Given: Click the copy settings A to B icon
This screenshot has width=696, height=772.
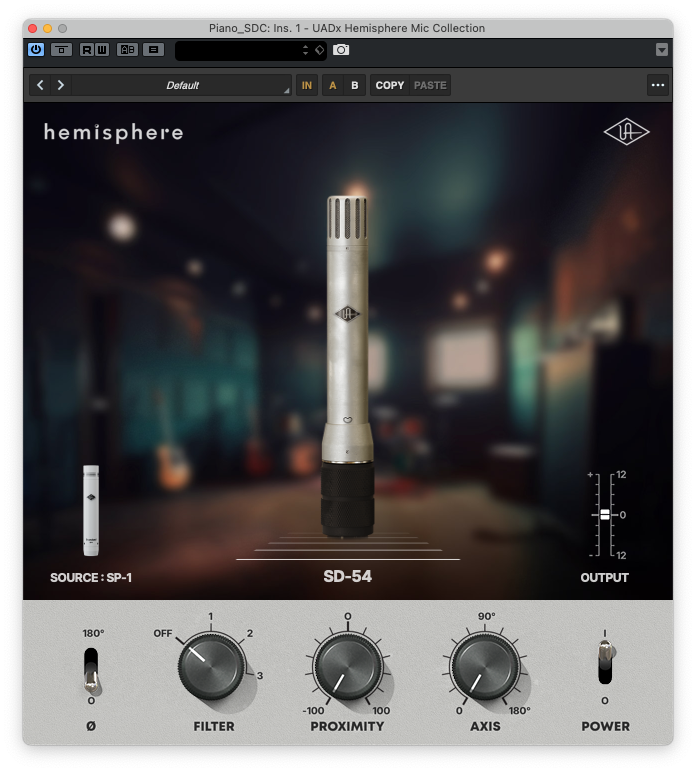Looking at the screenshot, I should tap(154, 50).
